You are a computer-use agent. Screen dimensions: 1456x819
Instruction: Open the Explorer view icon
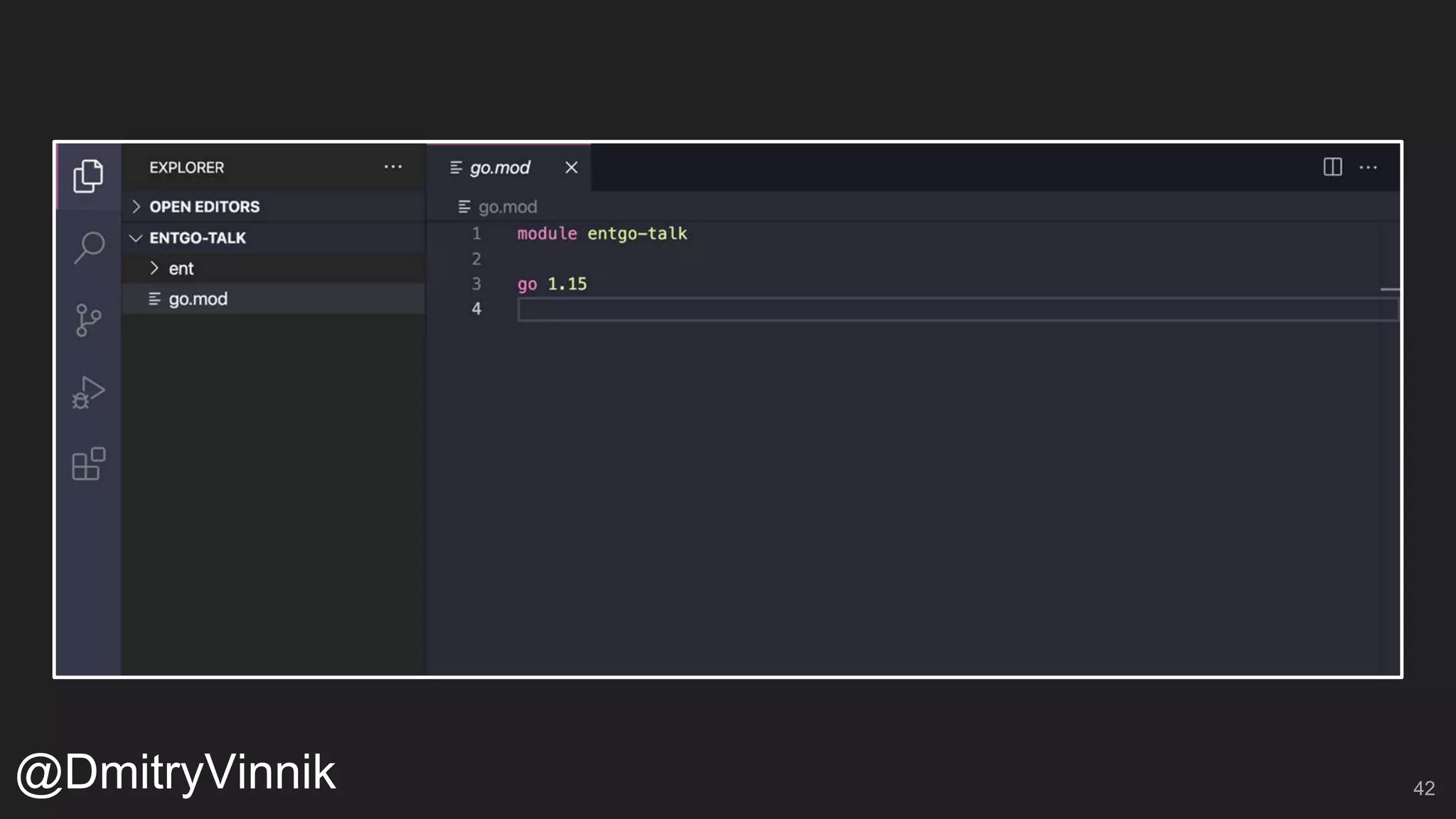coord(88,176)
